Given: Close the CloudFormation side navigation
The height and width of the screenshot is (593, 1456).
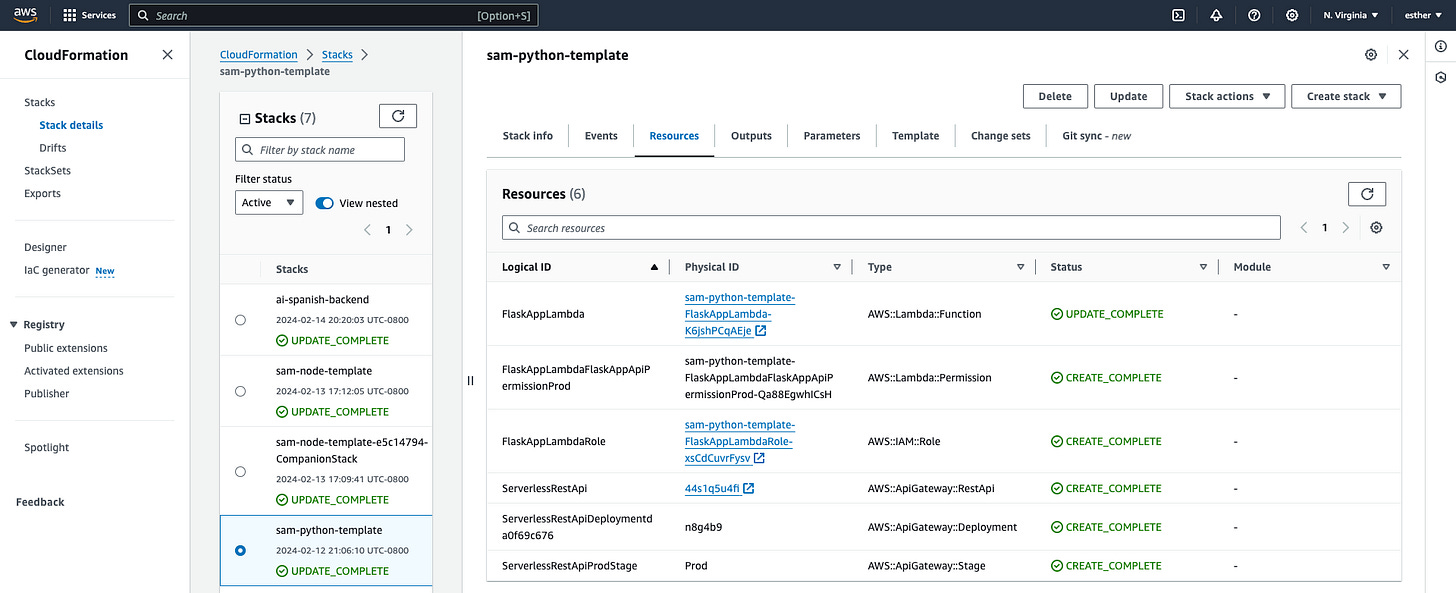Looking at the screenshot, I should pyautogui.click(x=167, y=55).
